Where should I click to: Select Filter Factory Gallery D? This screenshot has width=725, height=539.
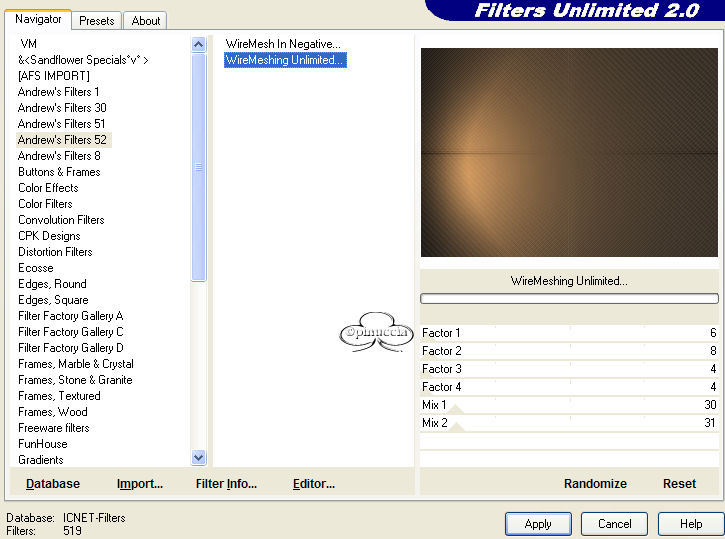70,348
